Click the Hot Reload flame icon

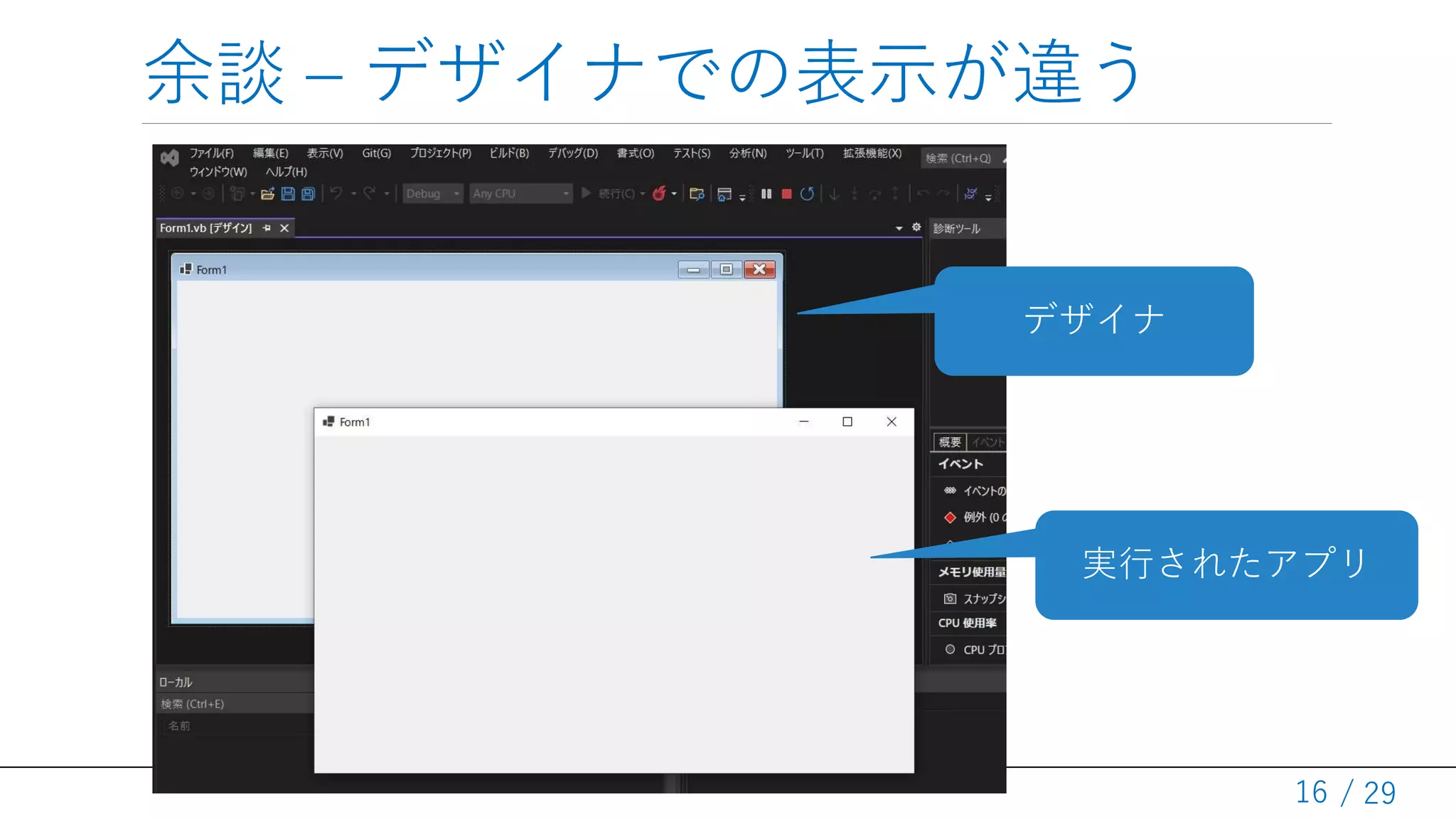(x=659, y=193)
